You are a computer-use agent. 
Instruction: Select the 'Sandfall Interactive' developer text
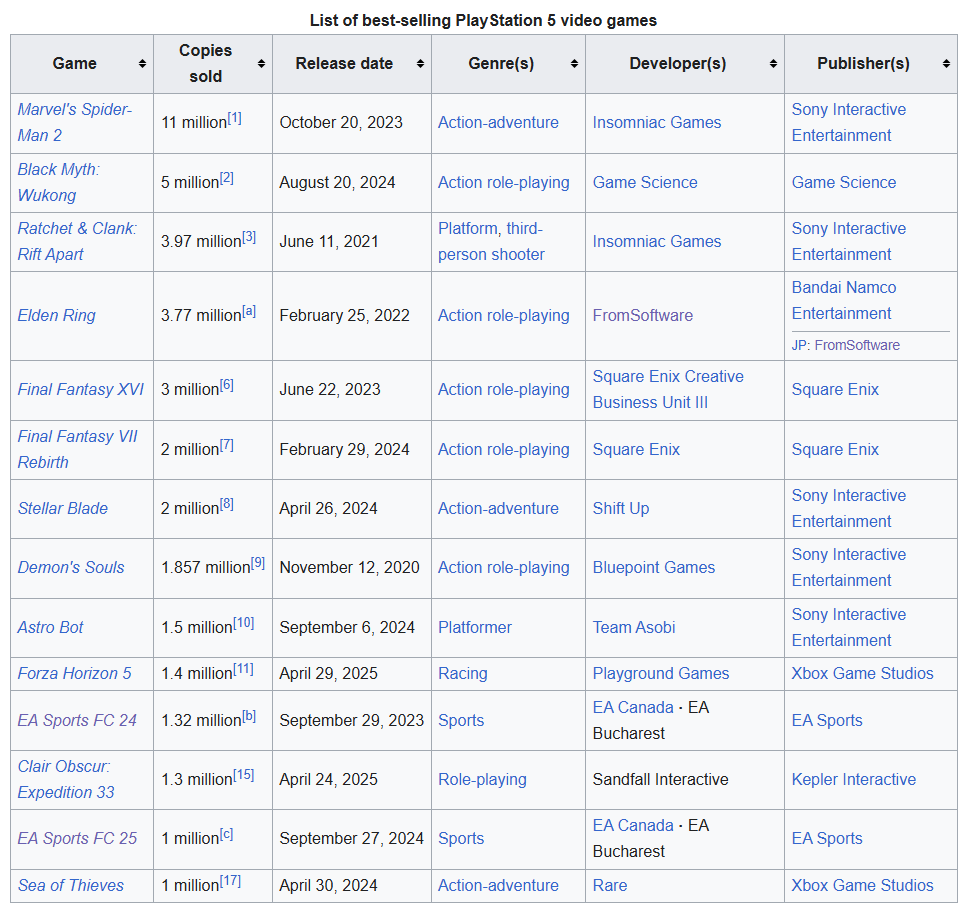tap(660, 780)
